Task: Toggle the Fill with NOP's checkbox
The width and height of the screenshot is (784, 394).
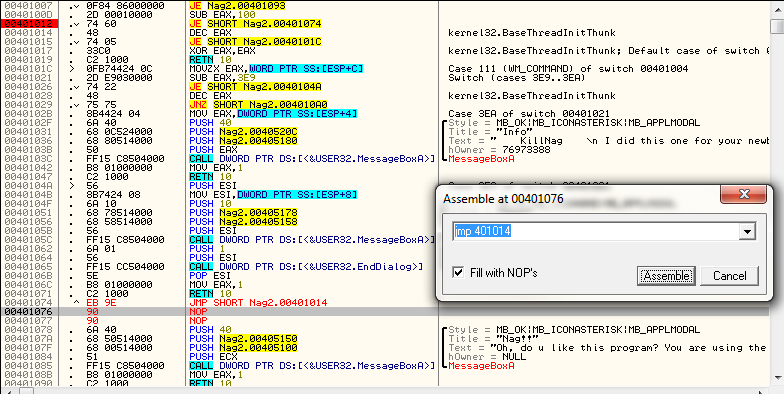Action: (458, 272)
